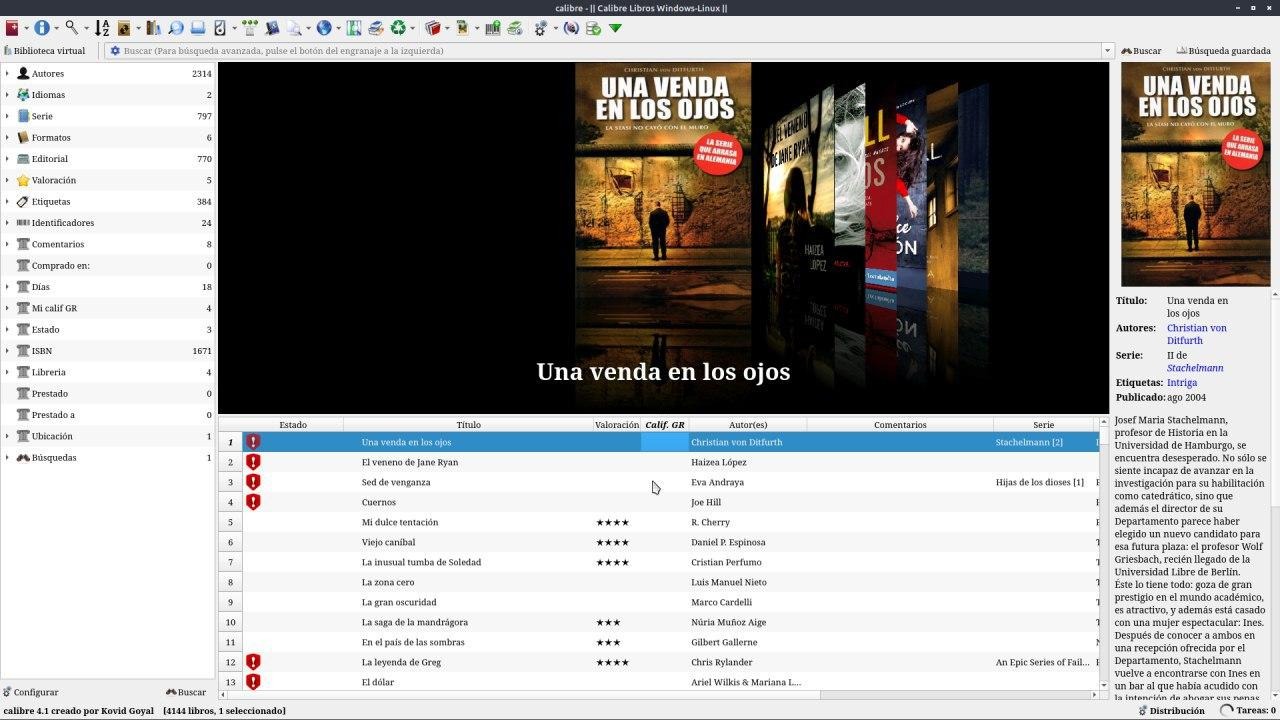The width and height of the screenshot is (1280, 720).
Task: Click the red status icon for Cuernos
Action: click(253, 502)
